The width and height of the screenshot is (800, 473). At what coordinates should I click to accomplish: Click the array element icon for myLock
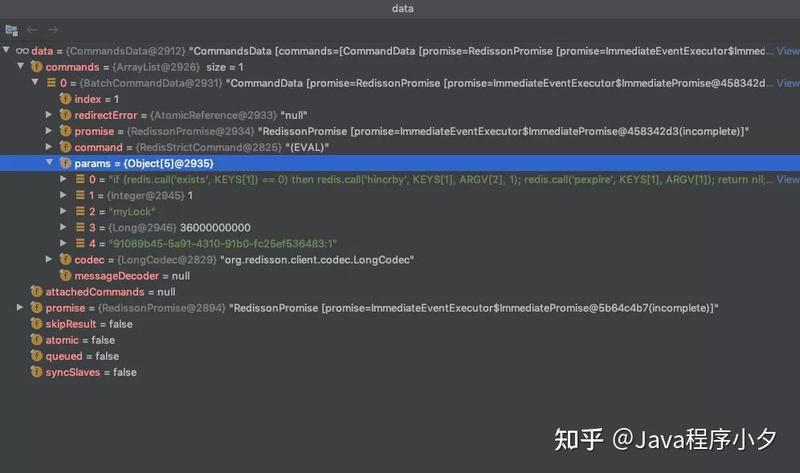[x=80, y=211]
